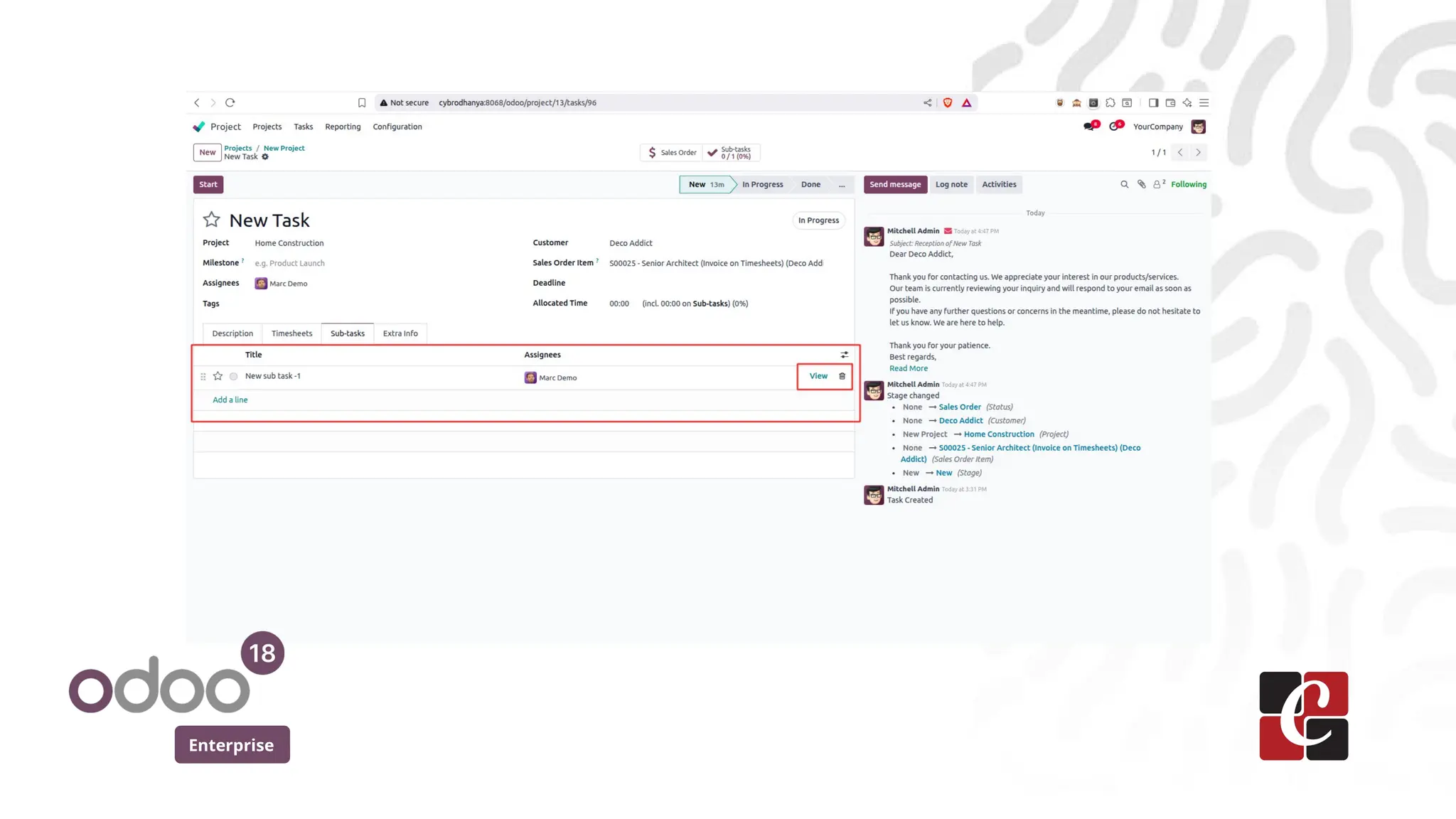The width and height of the screenshot is (1456, 819).
Task: Open the conversations chat bubble icon
Action: pos(1089,127)
